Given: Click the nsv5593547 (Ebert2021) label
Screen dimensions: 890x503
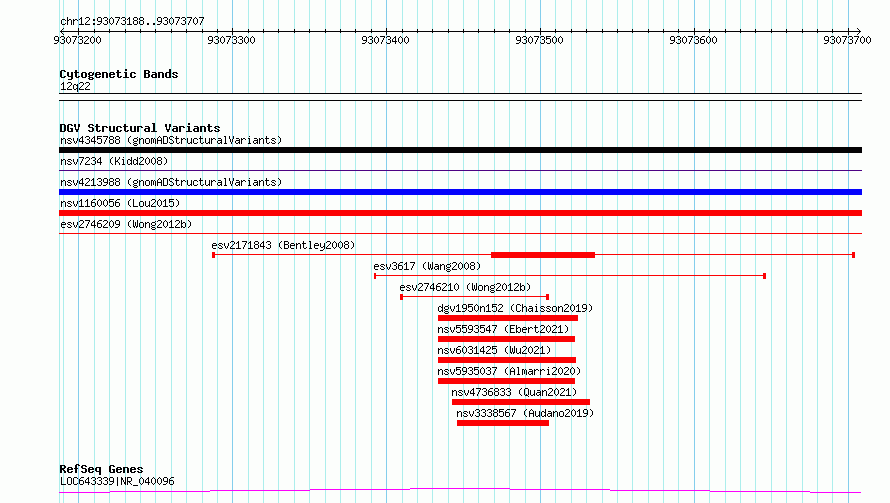Looking at the screenshot, I should click(x=503, y=329).
